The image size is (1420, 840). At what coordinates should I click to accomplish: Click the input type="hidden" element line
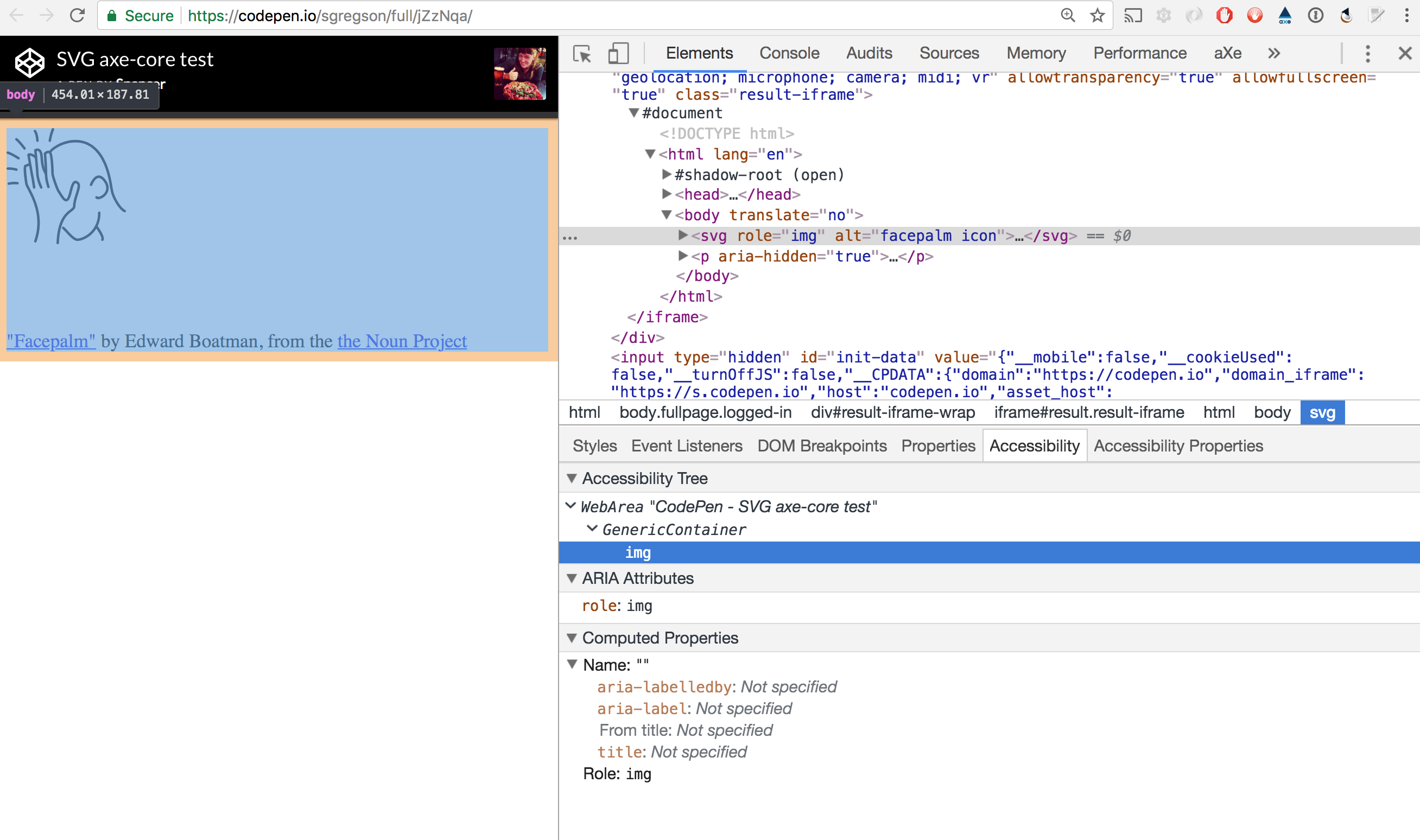[988, 374]
